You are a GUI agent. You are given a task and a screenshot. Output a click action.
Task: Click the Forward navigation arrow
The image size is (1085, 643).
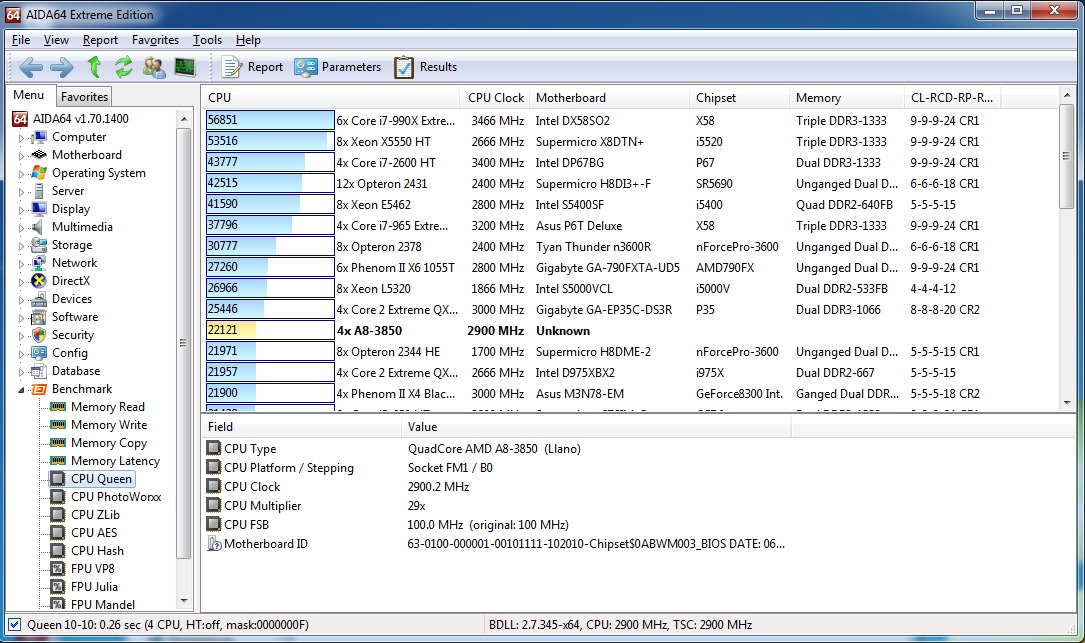(61, 67)
